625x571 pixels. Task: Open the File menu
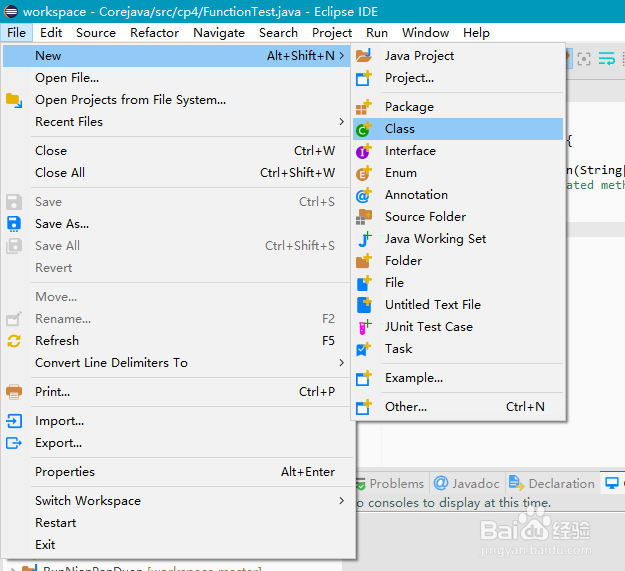[16, 33]
